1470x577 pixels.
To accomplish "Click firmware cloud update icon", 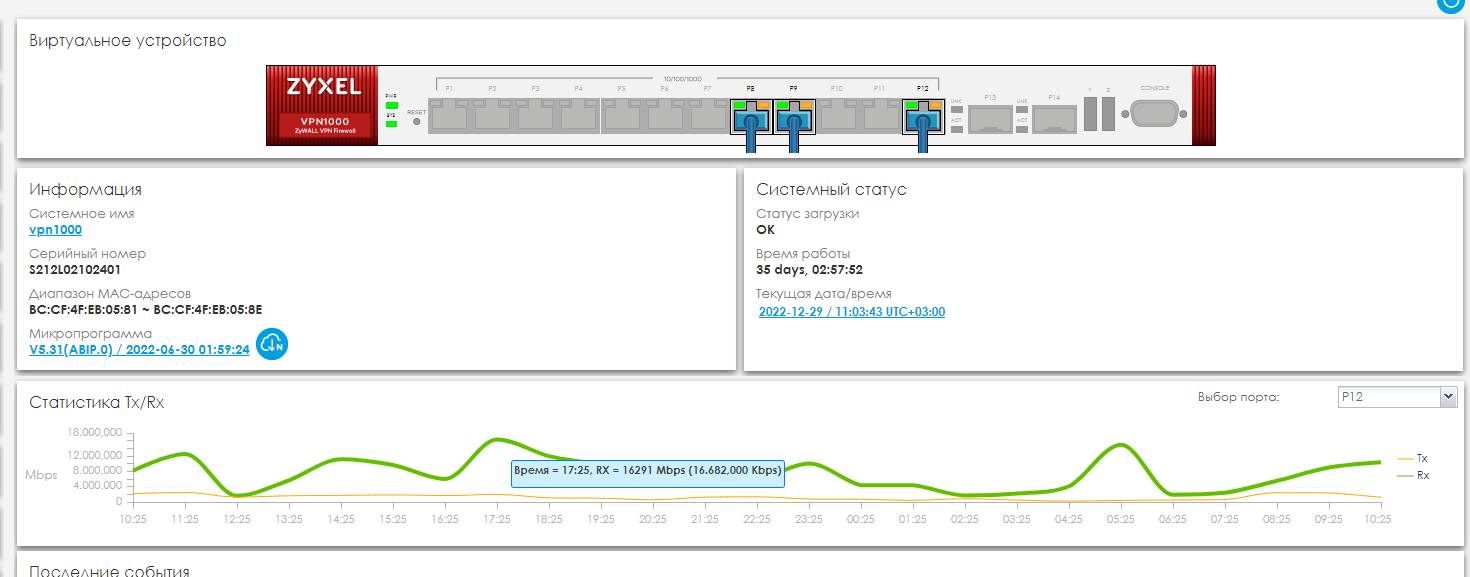I will click(x=272, y=344).
